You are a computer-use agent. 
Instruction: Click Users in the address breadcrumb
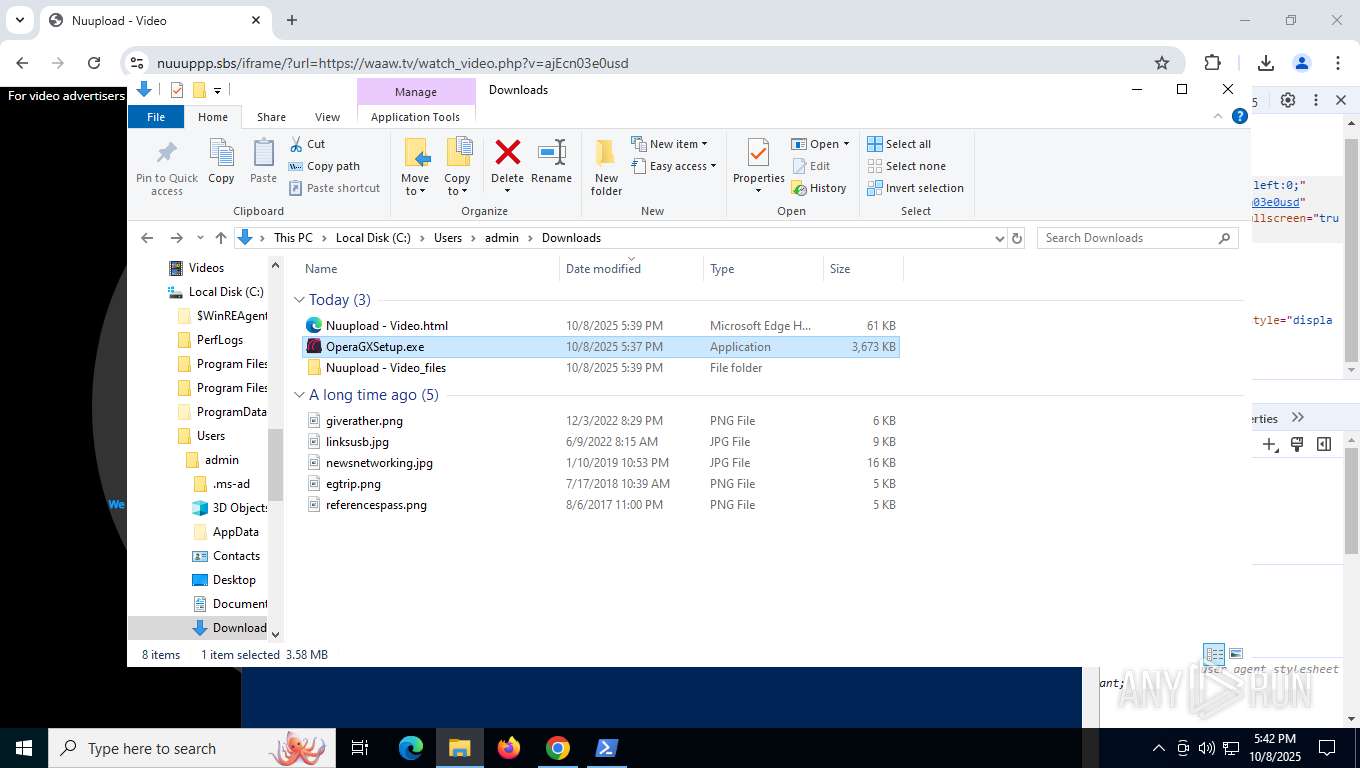click(448, 238)
